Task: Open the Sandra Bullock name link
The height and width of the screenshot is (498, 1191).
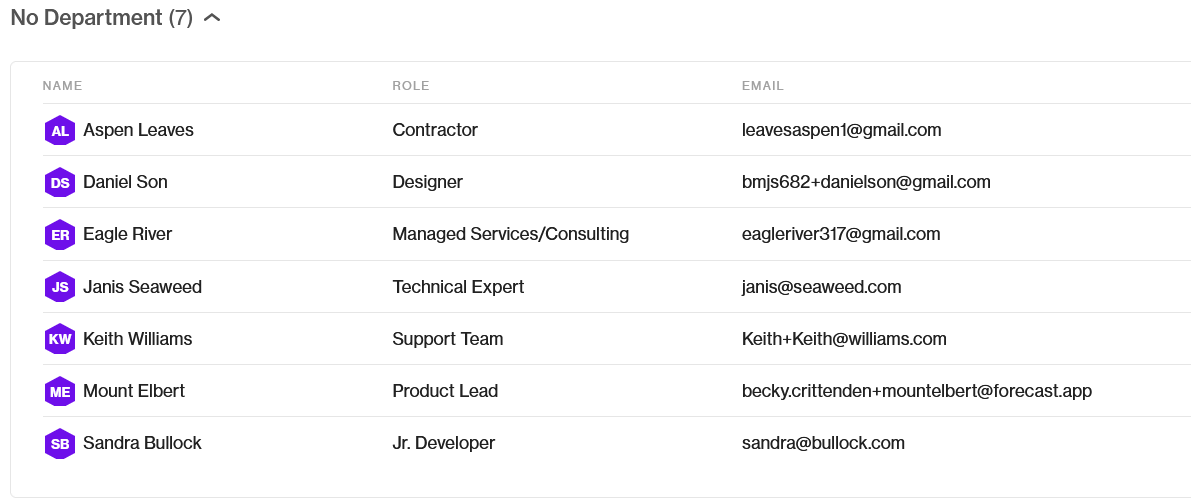Action: [142, 443]
